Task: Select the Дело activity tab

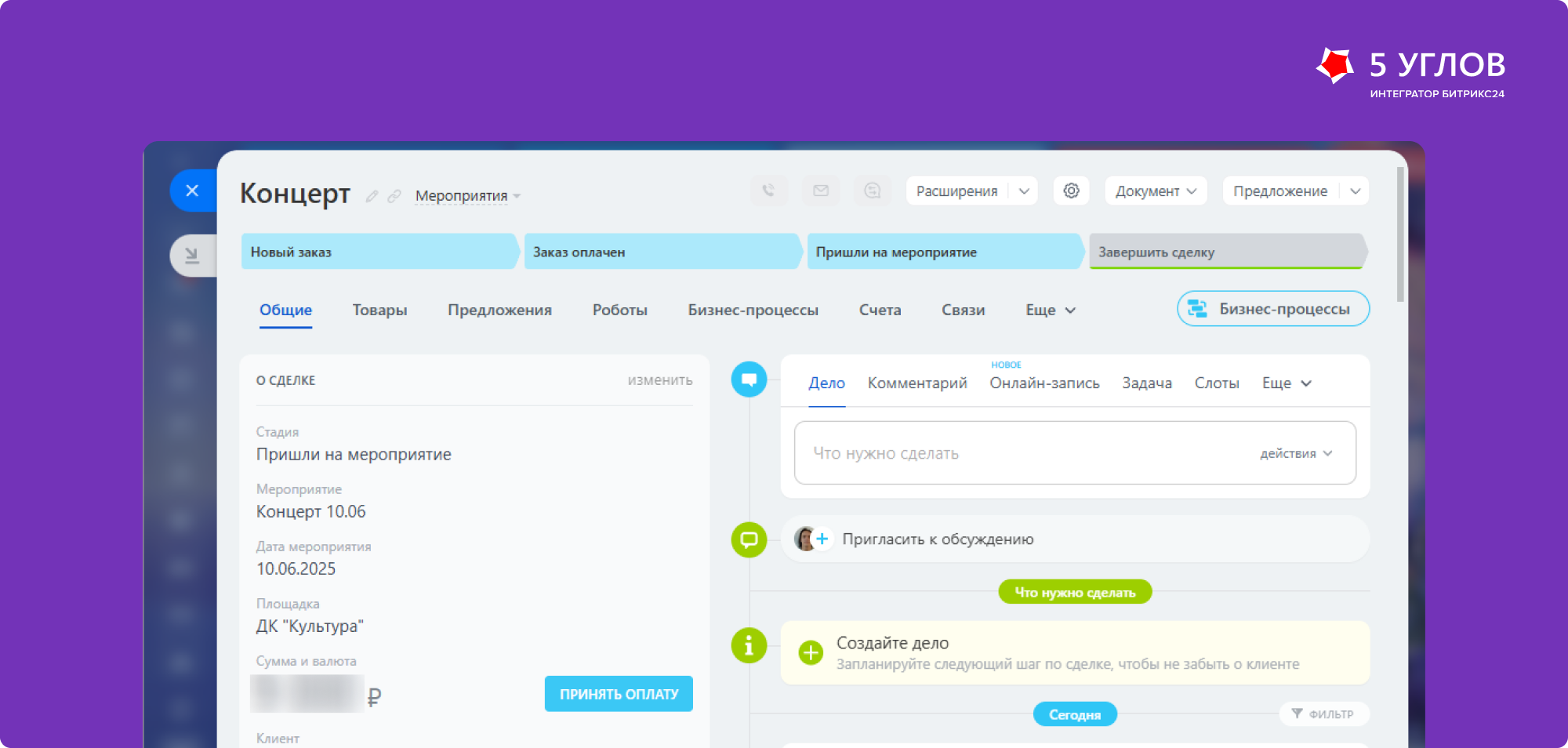Action: click(x=826, y=383)
